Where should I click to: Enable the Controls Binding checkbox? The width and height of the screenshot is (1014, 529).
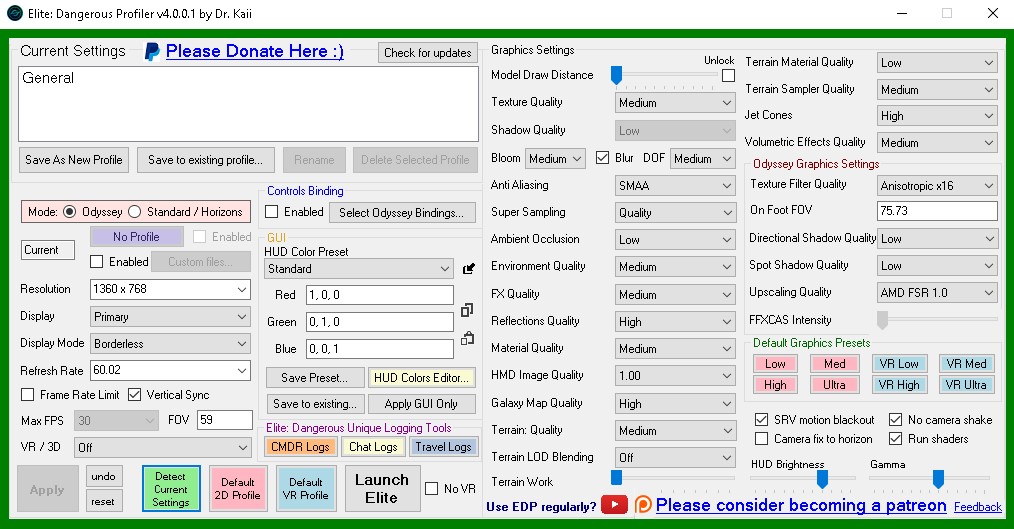click(x=272, y=211)
